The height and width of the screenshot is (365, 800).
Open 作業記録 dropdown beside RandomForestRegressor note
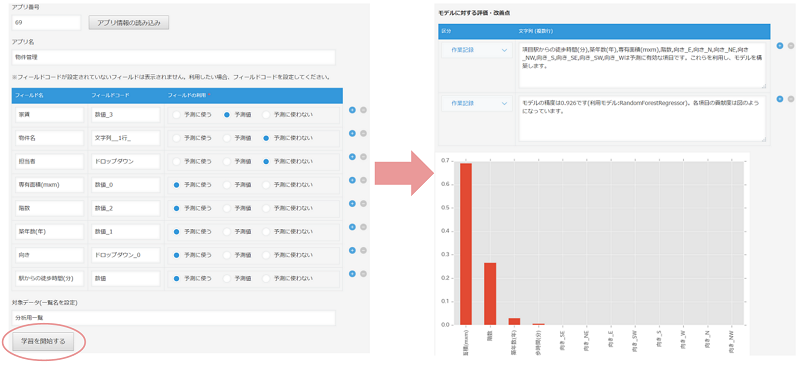point(477,103)
